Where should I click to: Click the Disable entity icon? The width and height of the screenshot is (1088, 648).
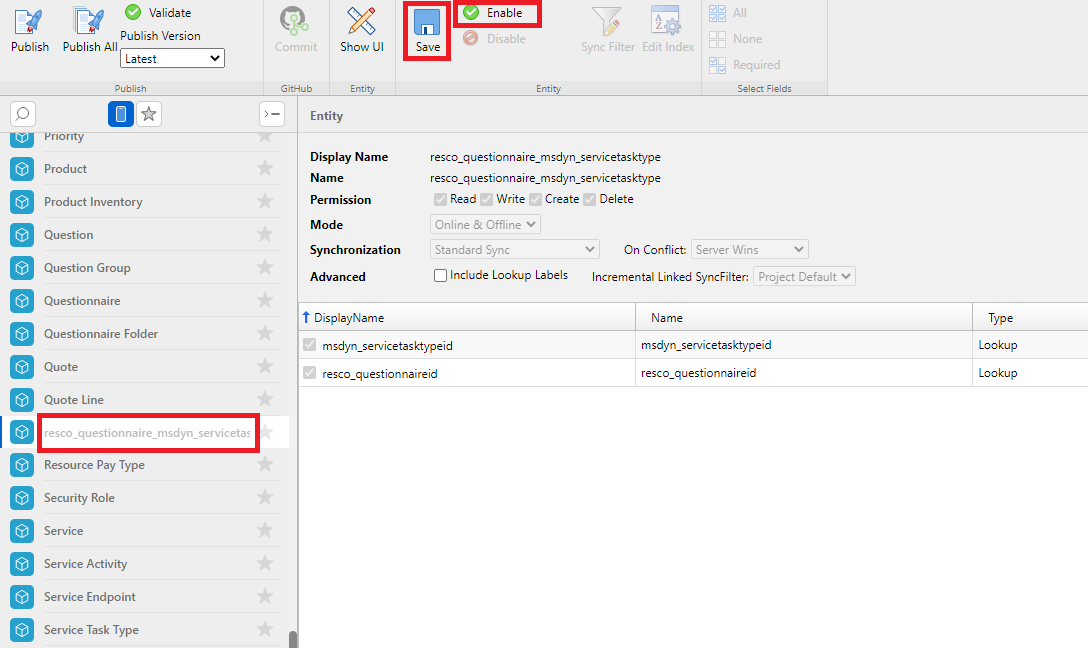click(470, 38)
